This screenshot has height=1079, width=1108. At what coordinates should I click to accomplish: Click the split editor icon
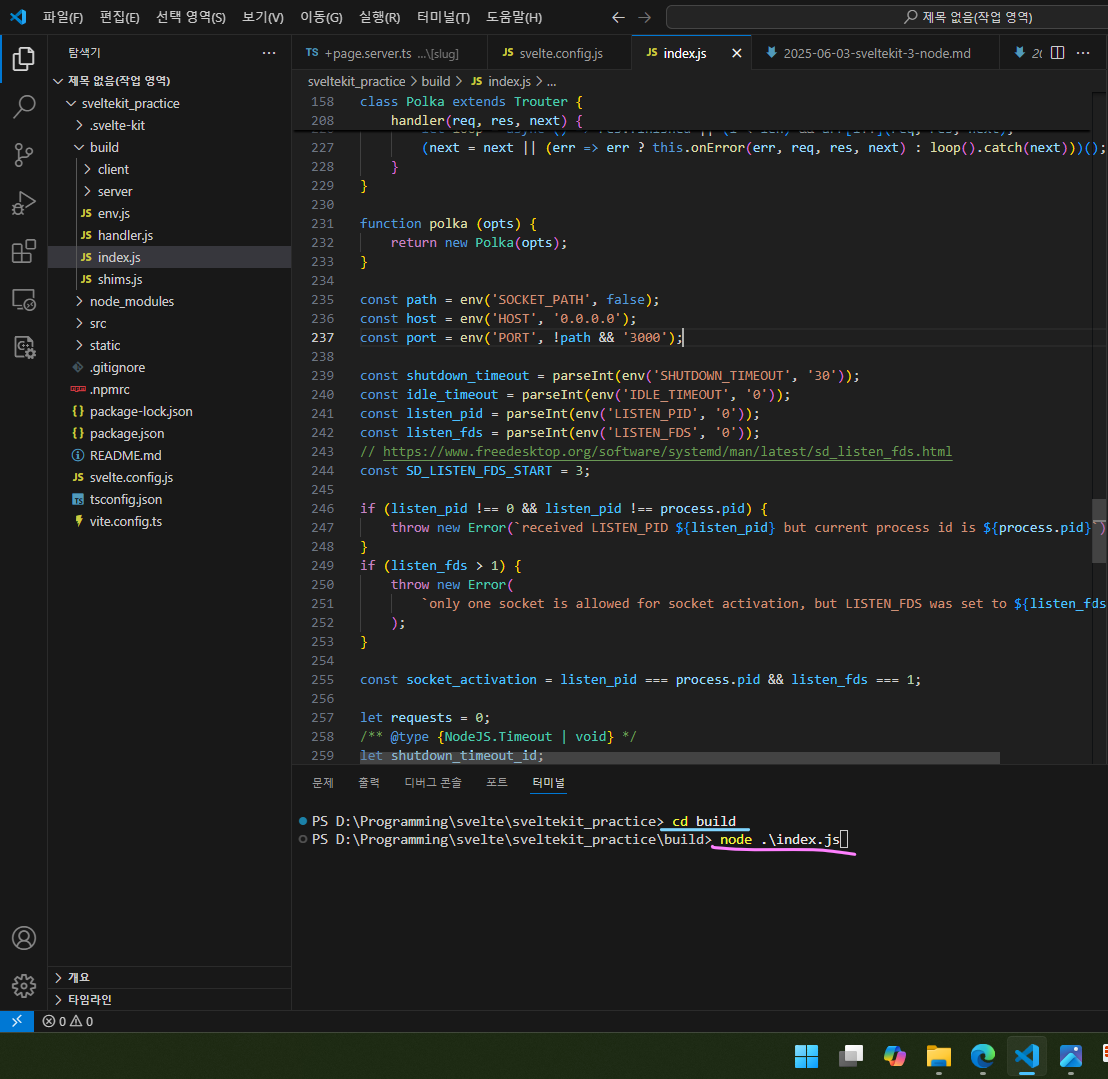pyautogui.click(x=1057, y=53)
